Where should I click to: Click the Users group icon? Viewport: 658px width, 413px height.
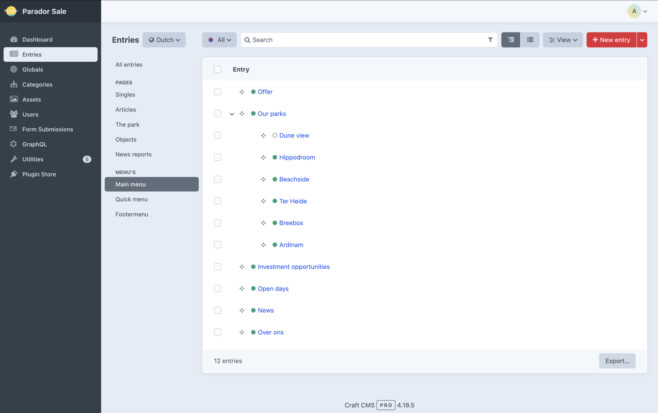point(14,114)
